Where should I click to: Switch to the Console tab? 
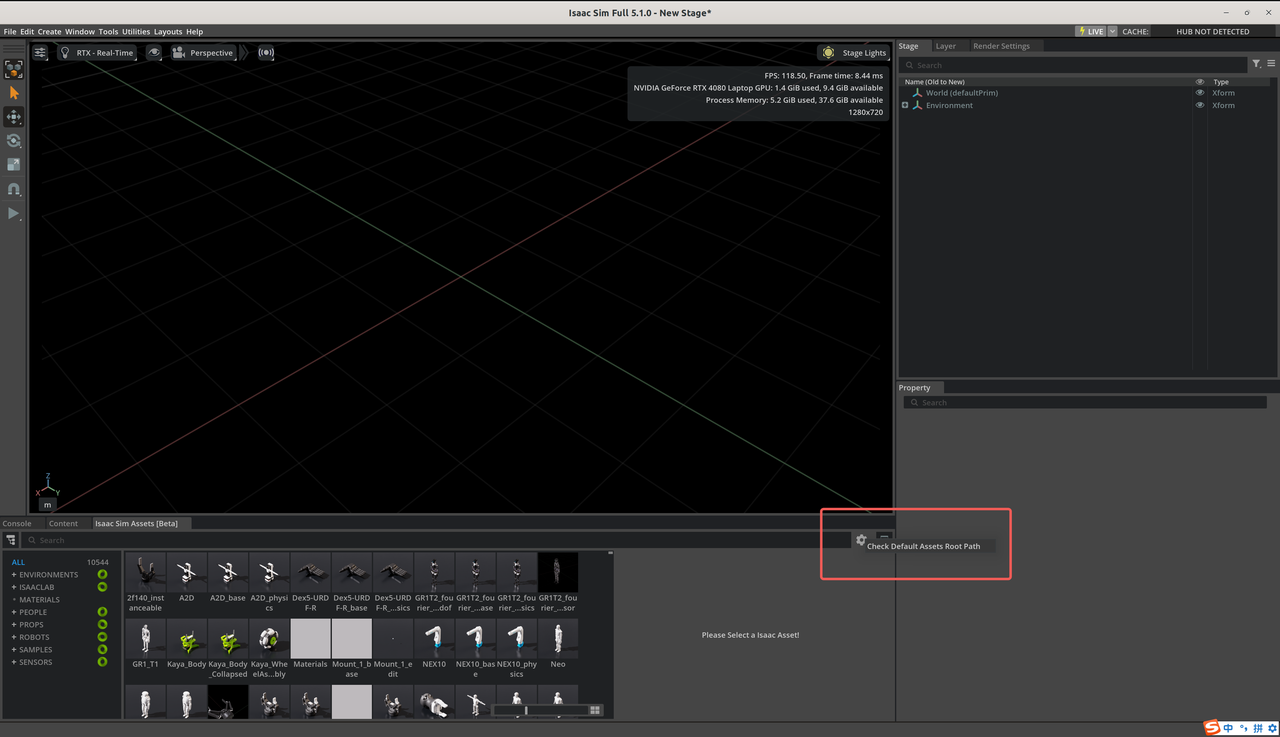tap(17, 523)
